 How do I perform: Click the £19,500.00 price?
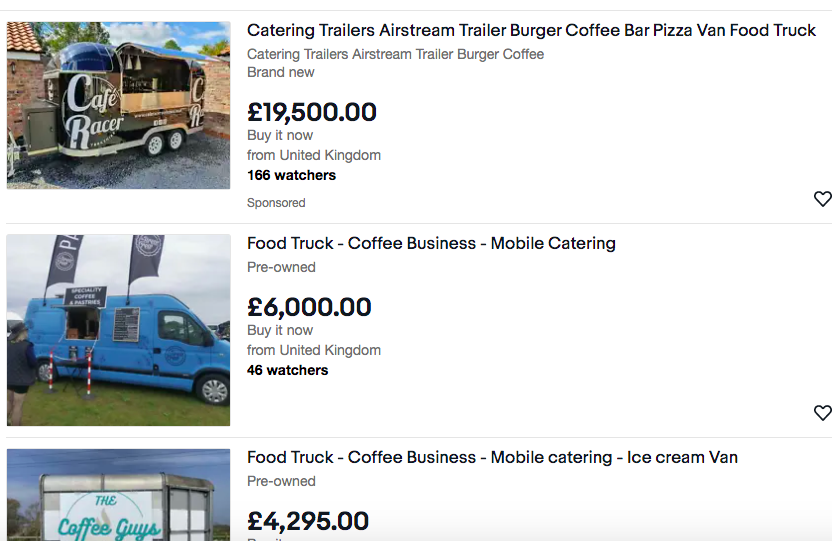[312, 112]
